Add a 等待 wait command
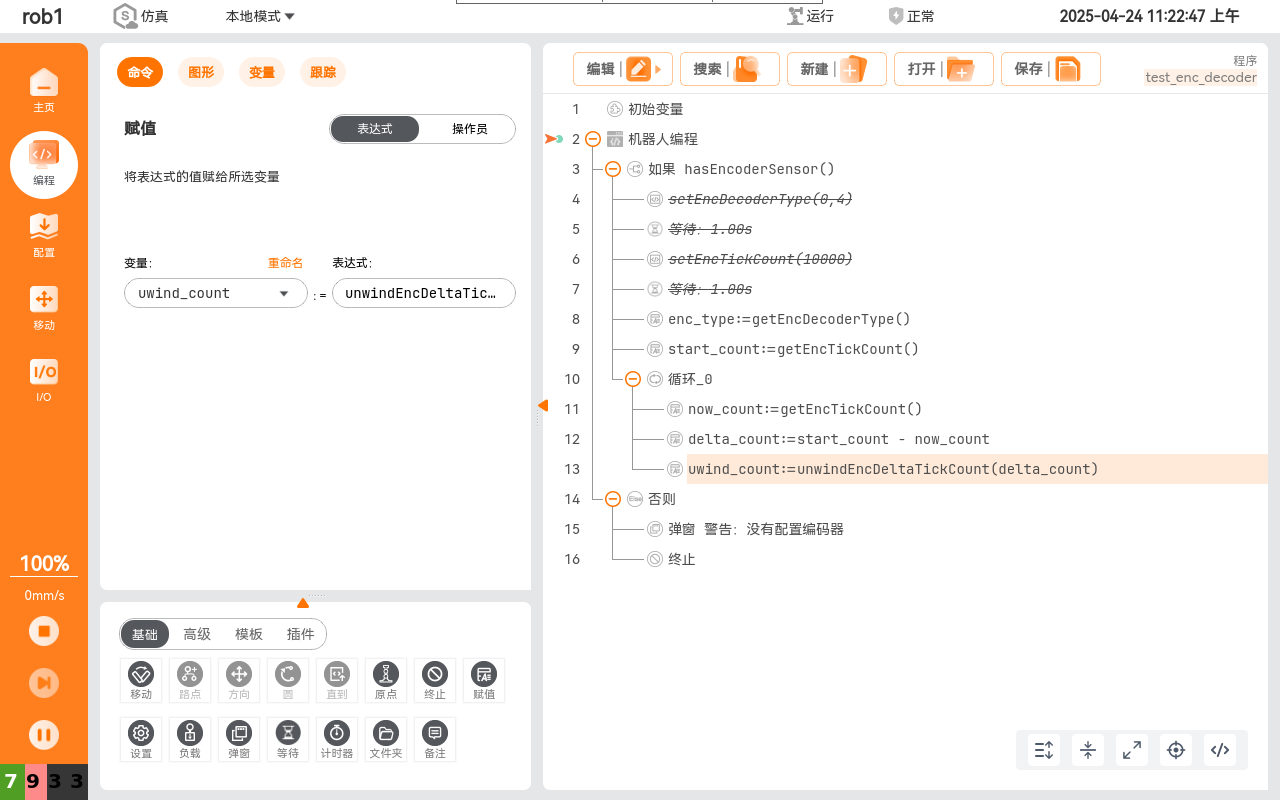Screen dimensions: 1280x800 pyautogui.click(x=288, y=738)
